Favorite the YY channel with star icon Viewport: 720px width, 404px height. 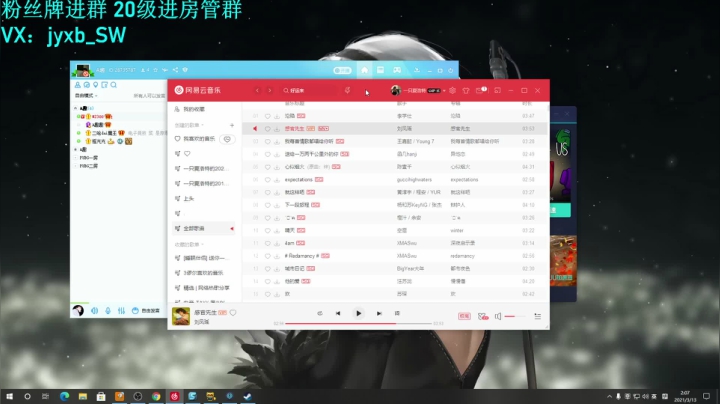point(156,70)
